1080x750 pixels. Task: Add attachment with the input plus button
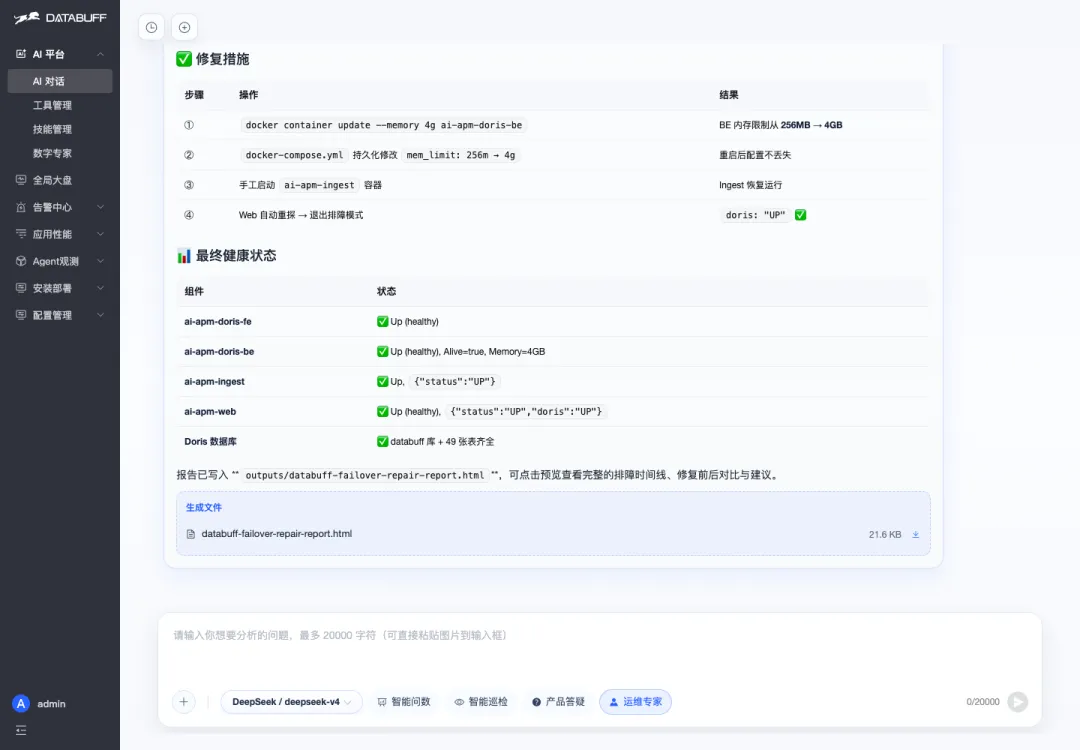click(x=184, y=702)
